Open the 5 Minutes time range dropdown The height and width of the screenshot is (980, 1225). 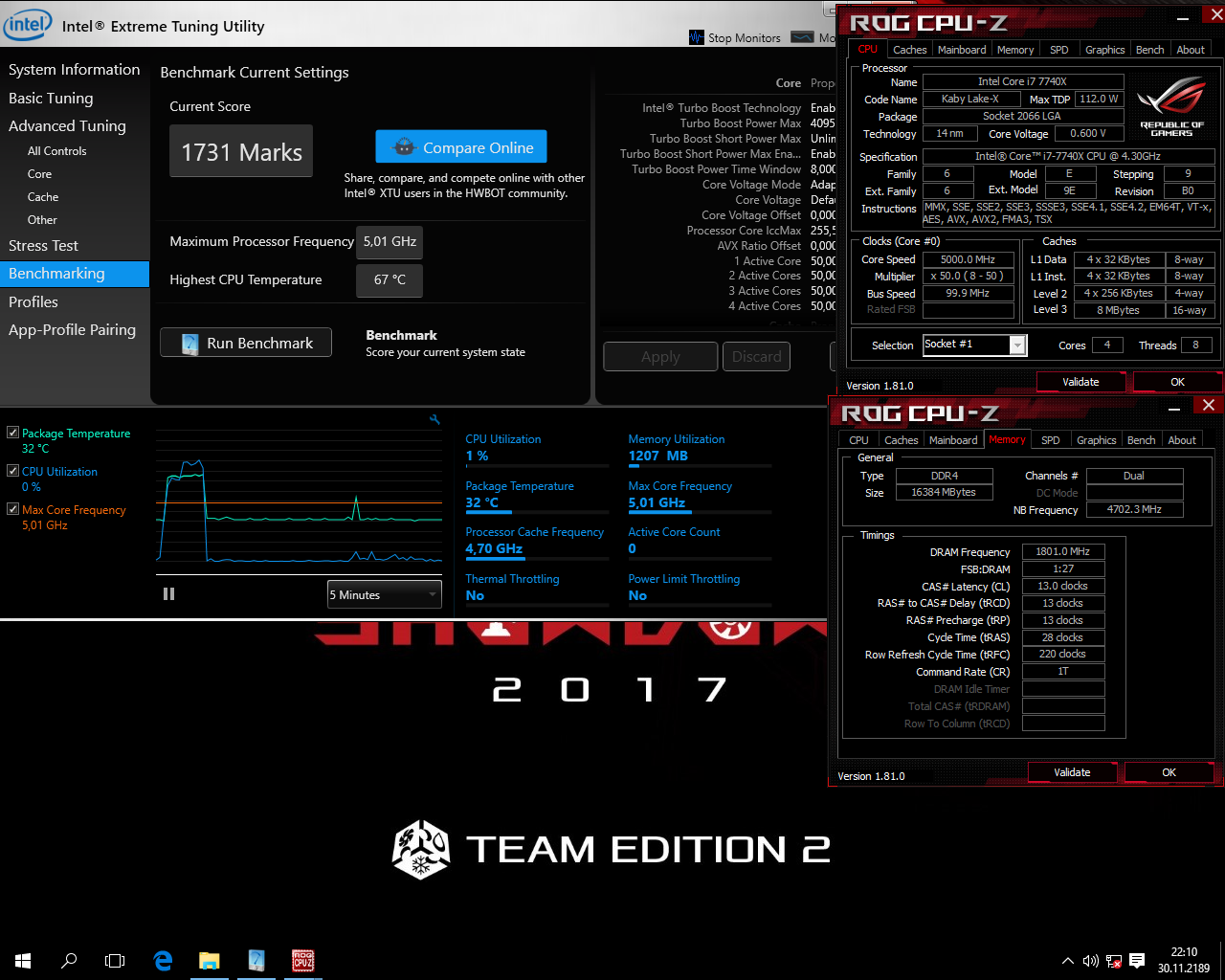(385, 594)
